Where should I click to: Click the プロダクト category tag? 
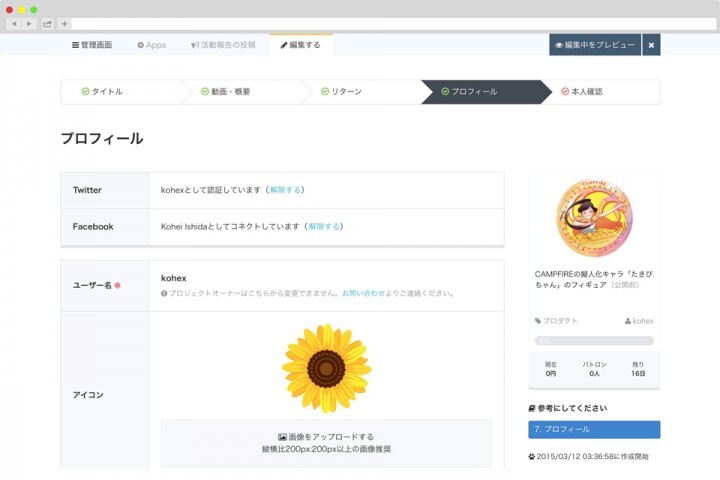[x=556, y=321]
